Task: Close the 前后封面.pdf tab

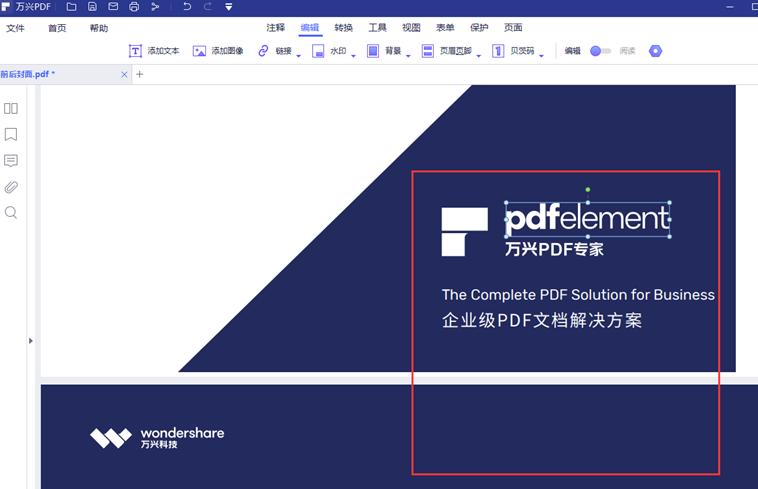Action: (124, 74)
